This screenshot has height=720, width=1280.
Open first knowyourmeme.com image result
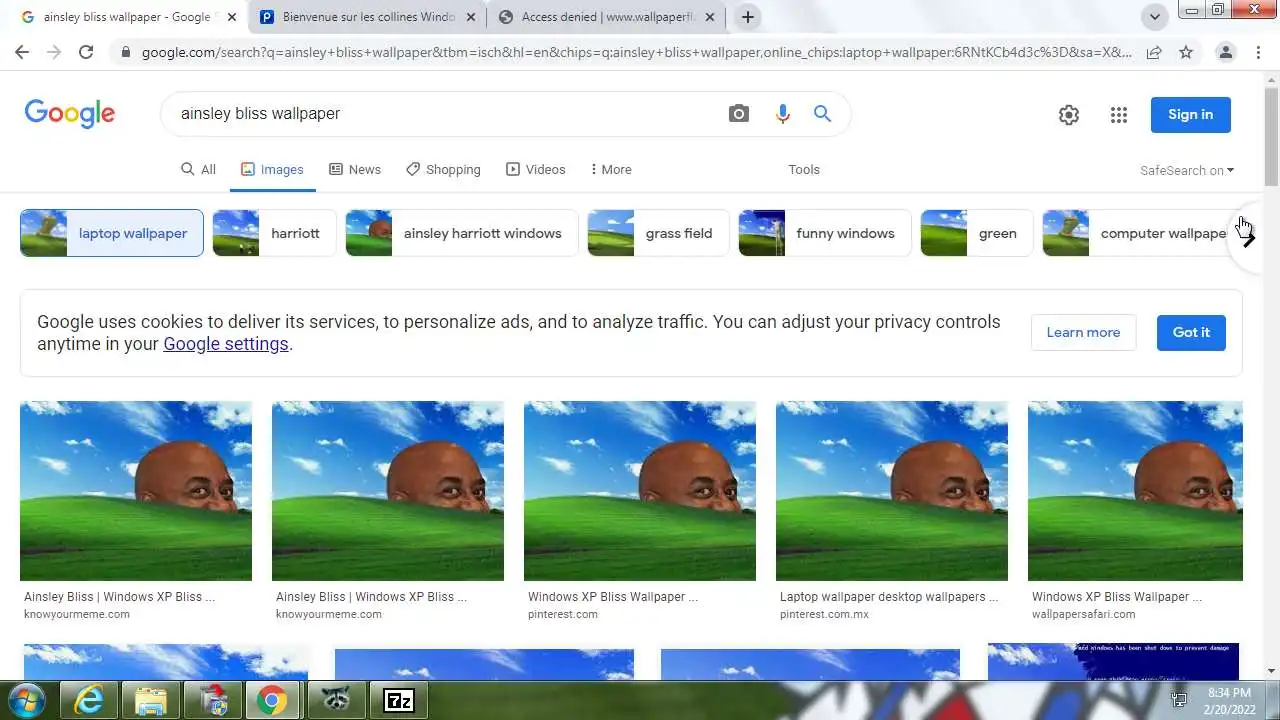(x=136, y=491)
